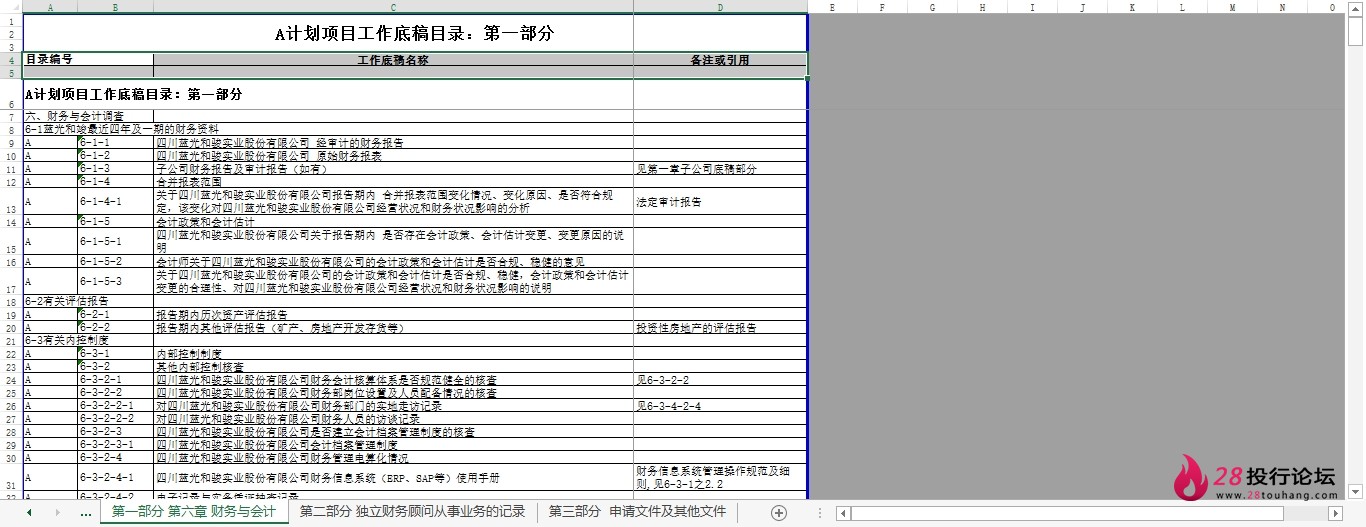
Task: Show hidden sheet tabs via ellipsis
Action: [x=86, y=512]
